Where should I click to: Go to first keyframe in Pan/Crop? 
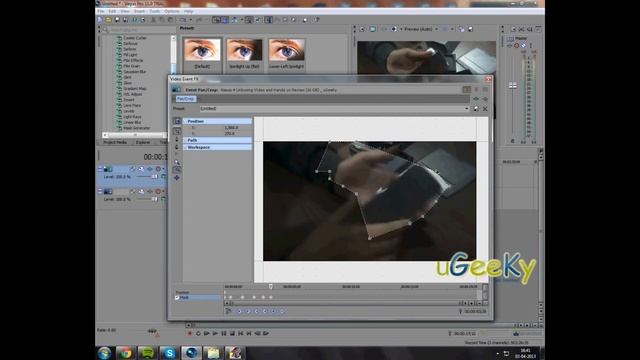239,311
